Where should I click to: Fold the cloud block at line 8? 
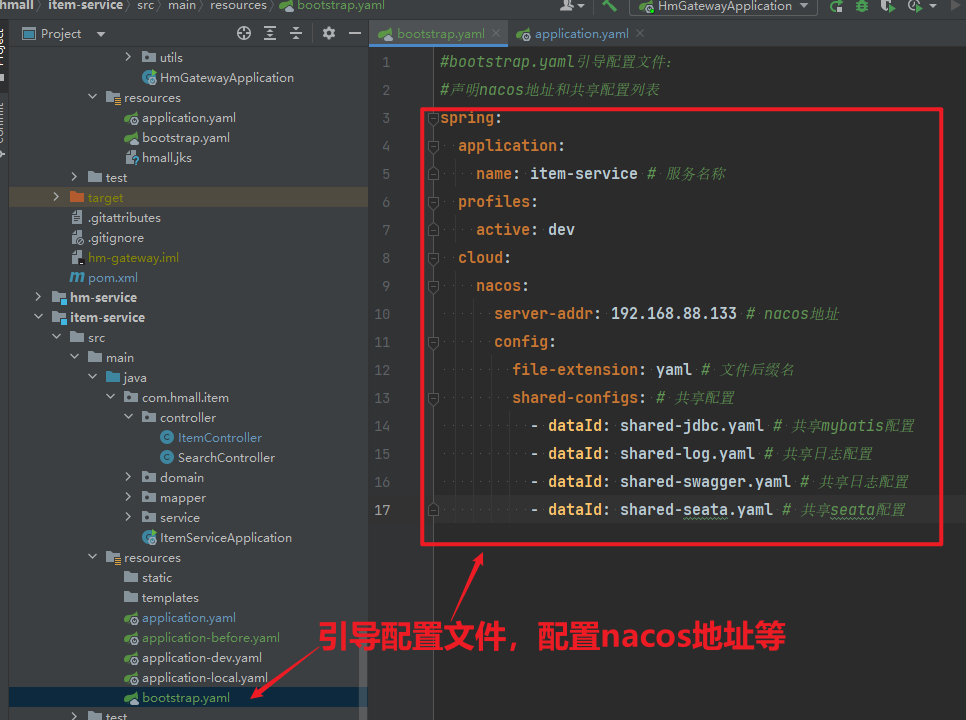(x=433, y=258)
